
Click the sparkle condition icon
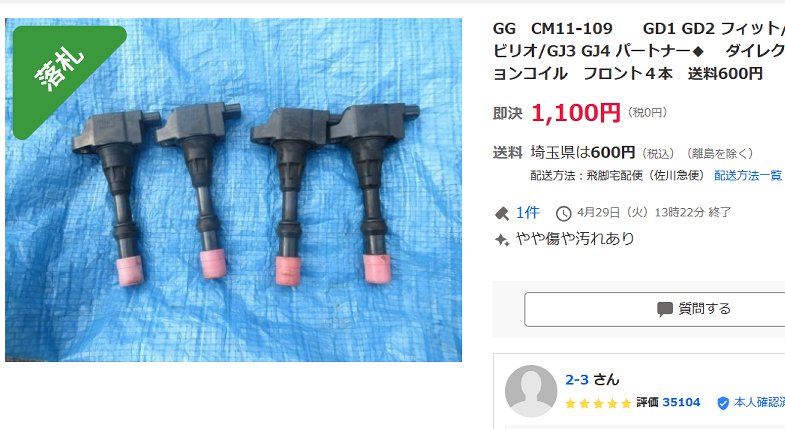click(502, 240)
